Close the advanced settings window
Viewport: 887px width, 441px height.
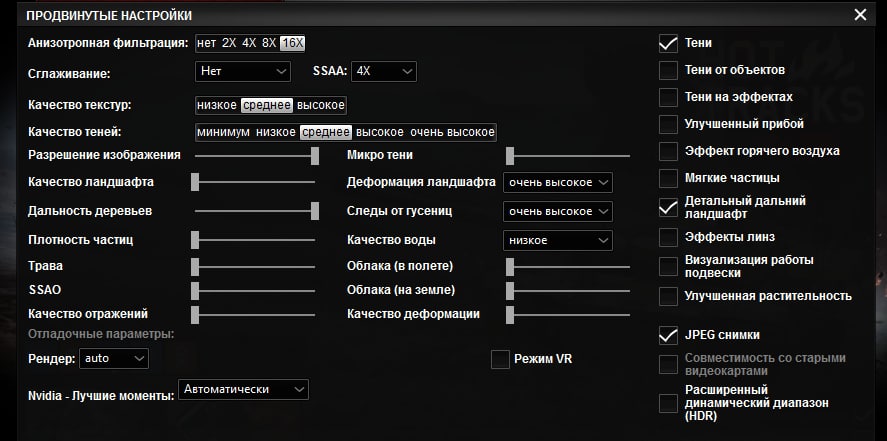(x=860, y=15)
